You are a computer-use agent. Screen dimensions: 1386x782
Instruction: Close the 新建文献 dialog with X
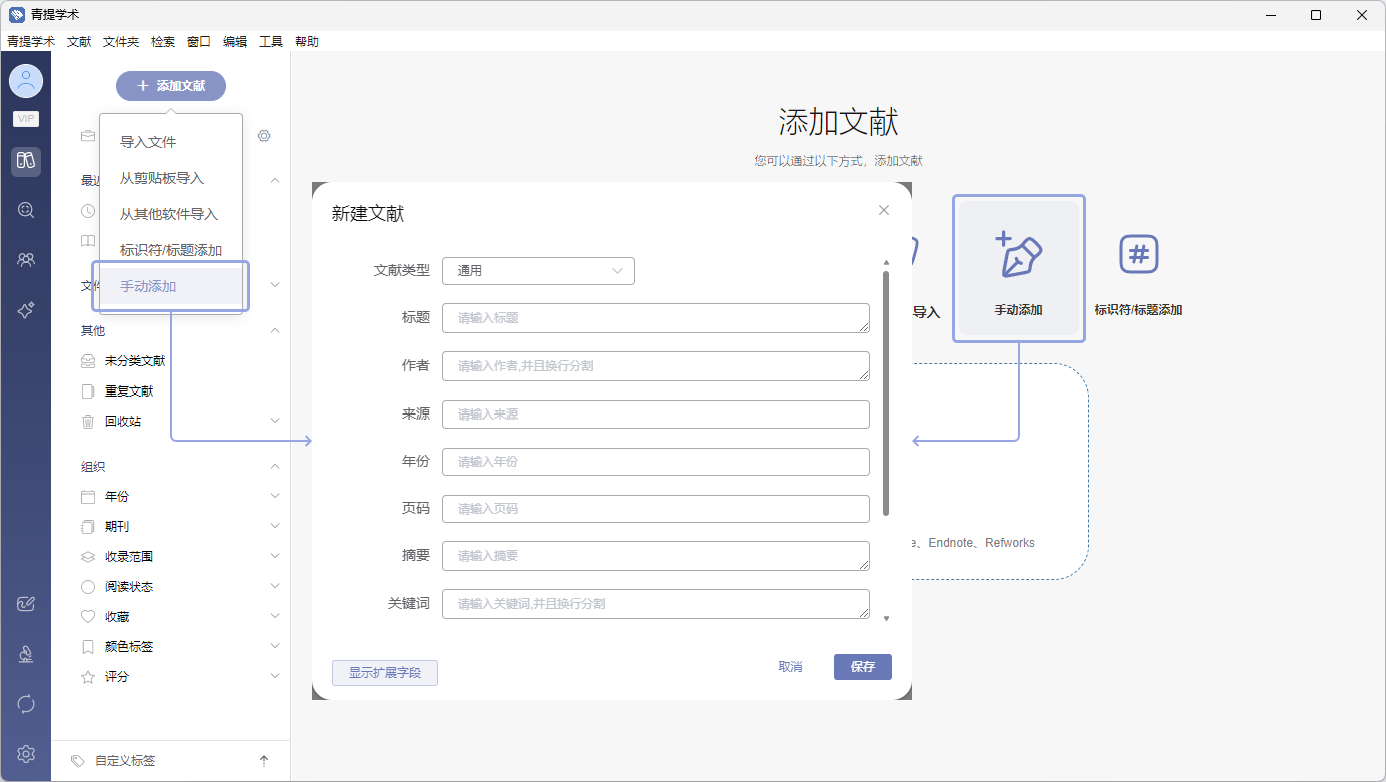[884, 210]
